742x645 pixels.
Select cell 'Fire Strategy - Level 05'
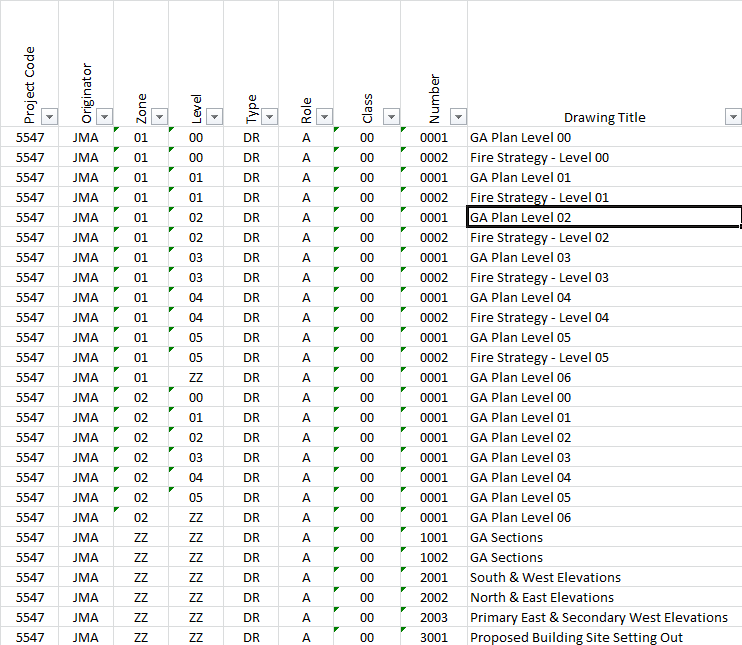coord(604,357)
